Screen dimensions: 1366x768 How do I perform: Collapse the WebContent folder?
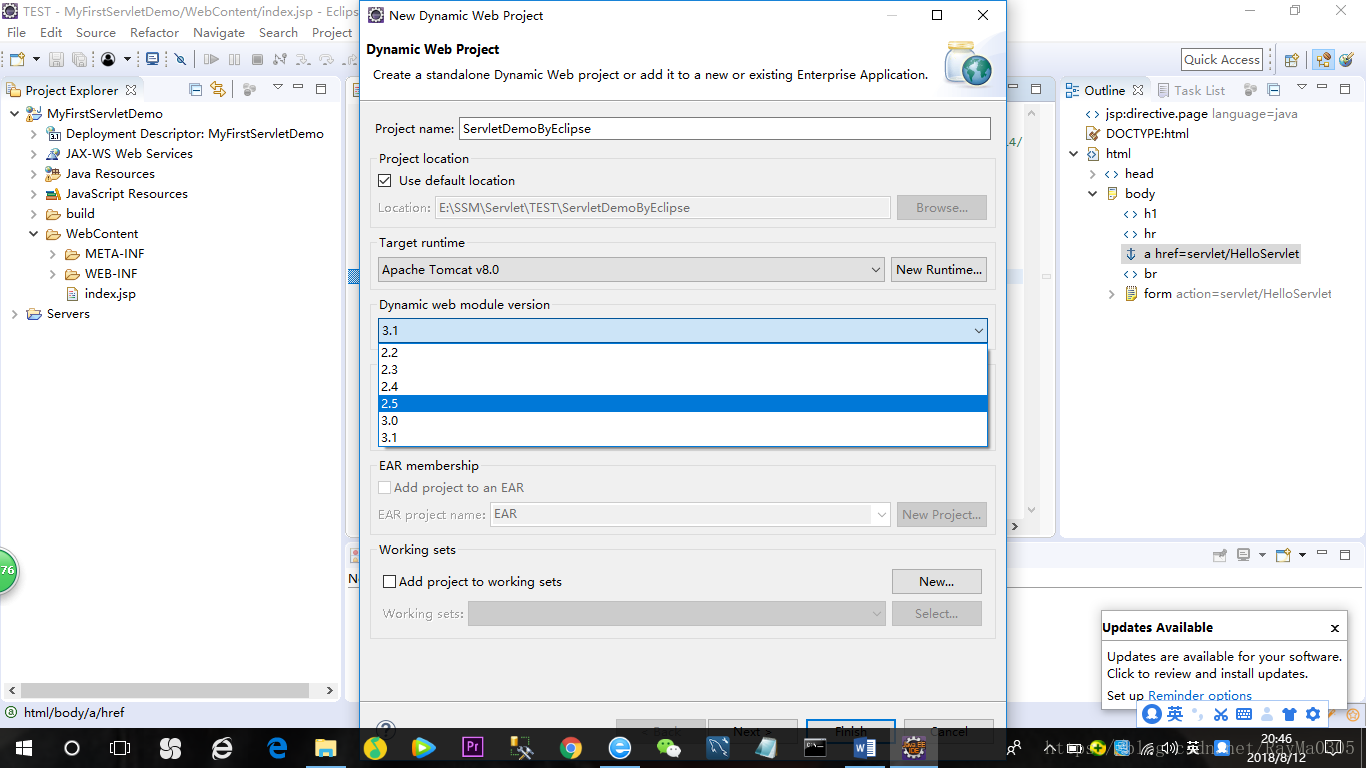[33, 234]
